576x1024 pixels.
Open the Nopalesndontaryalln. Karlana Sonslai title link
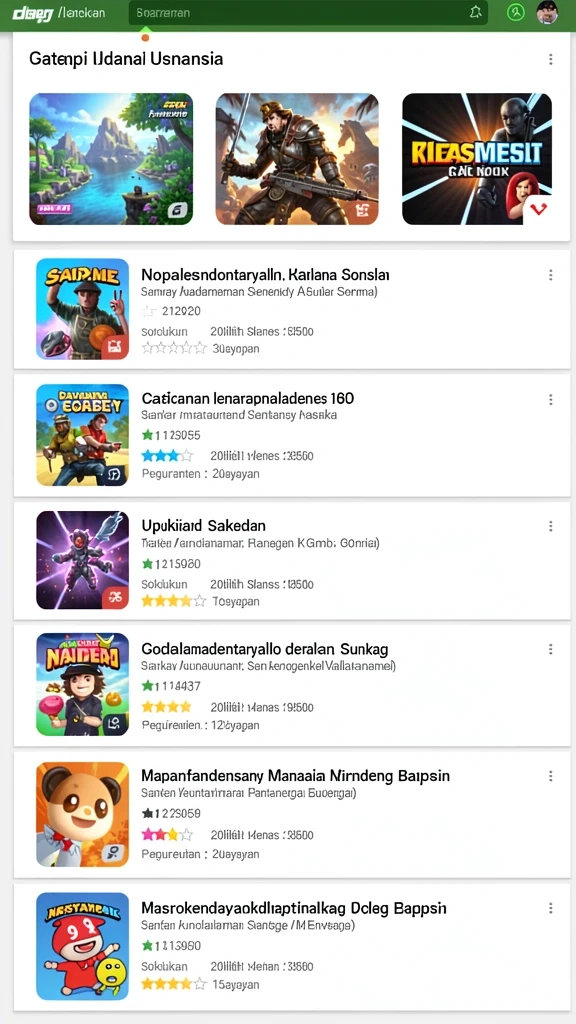[x=265, y=275]
